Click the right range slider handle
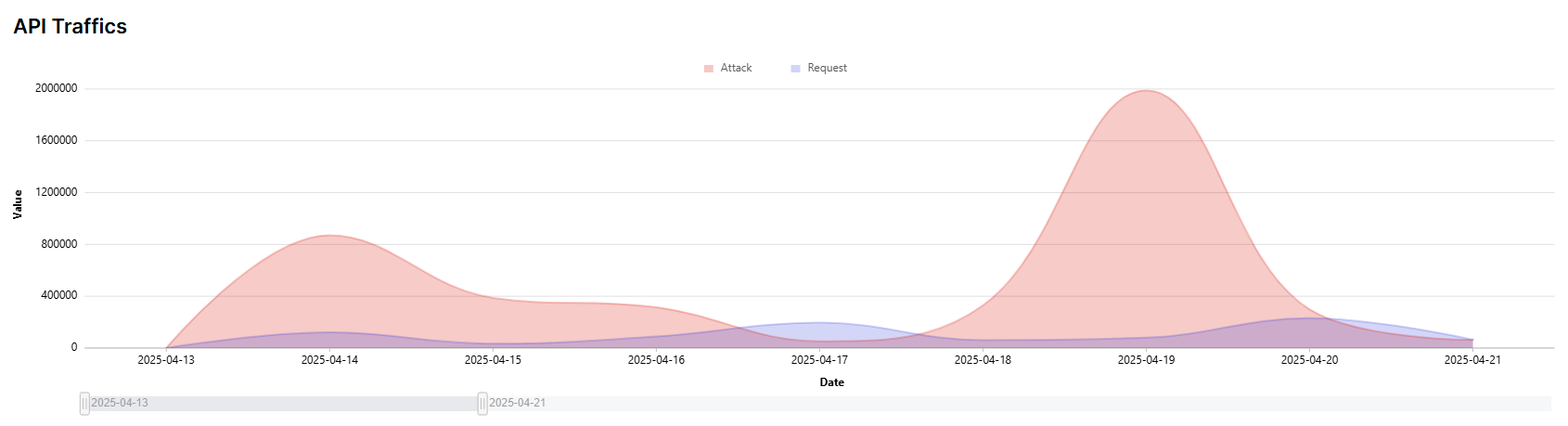1568x426 pixels. click(x=482, y=403)
